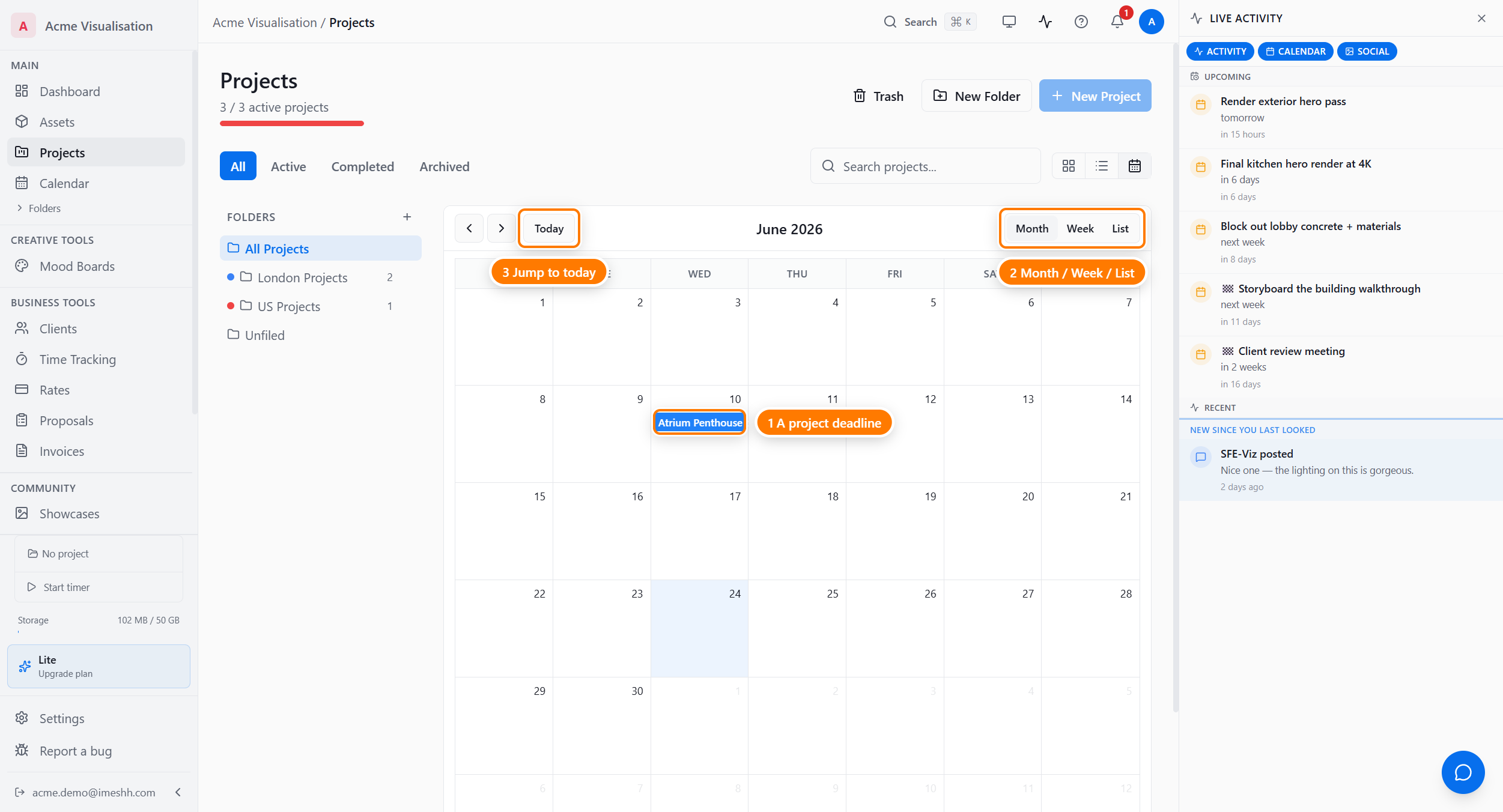Open the help question-mark icon
The image size is (1503, 812).
click(1081, 22)
